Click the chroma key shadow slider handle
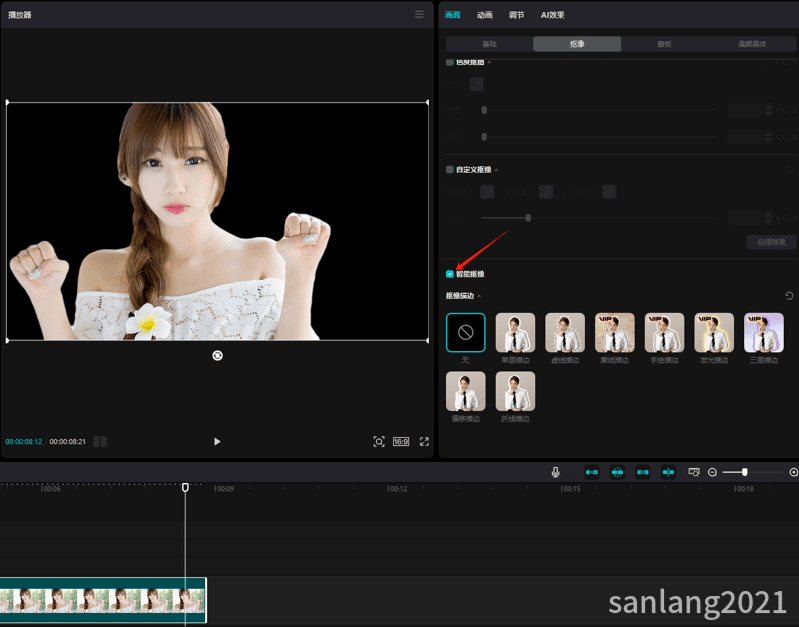Screen dimensions: 799x627 pyautogui.click(x=484, y=137)
